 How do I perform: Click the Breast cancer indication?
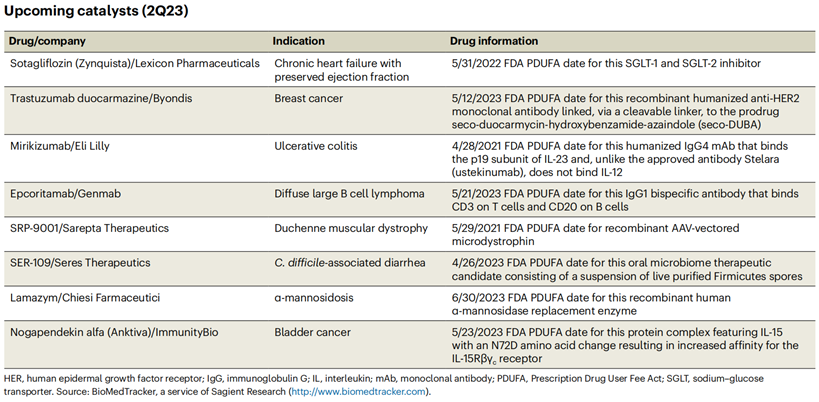312,98
